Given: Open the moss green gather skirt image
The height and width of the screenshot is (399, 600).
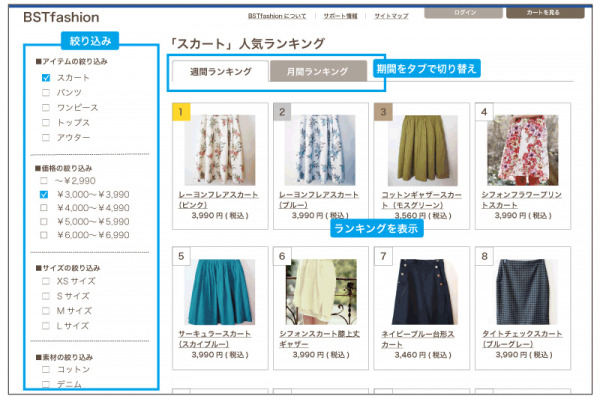Looking at the screenshot, I should point(422,150).
